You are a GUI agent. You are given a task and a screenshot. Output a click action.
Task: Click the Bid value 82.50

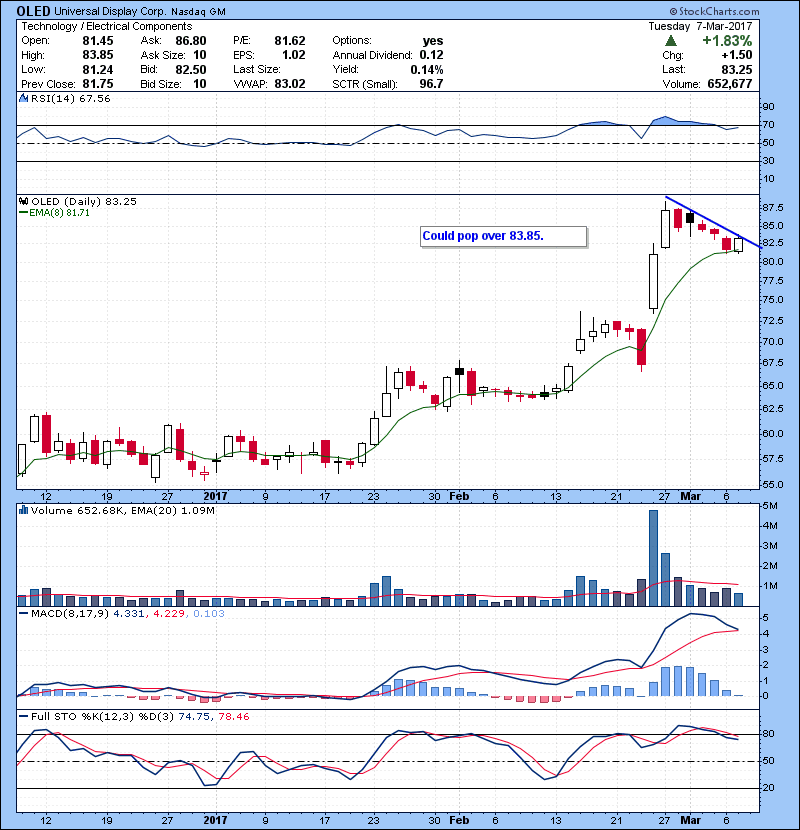click(x=191, y=69)
